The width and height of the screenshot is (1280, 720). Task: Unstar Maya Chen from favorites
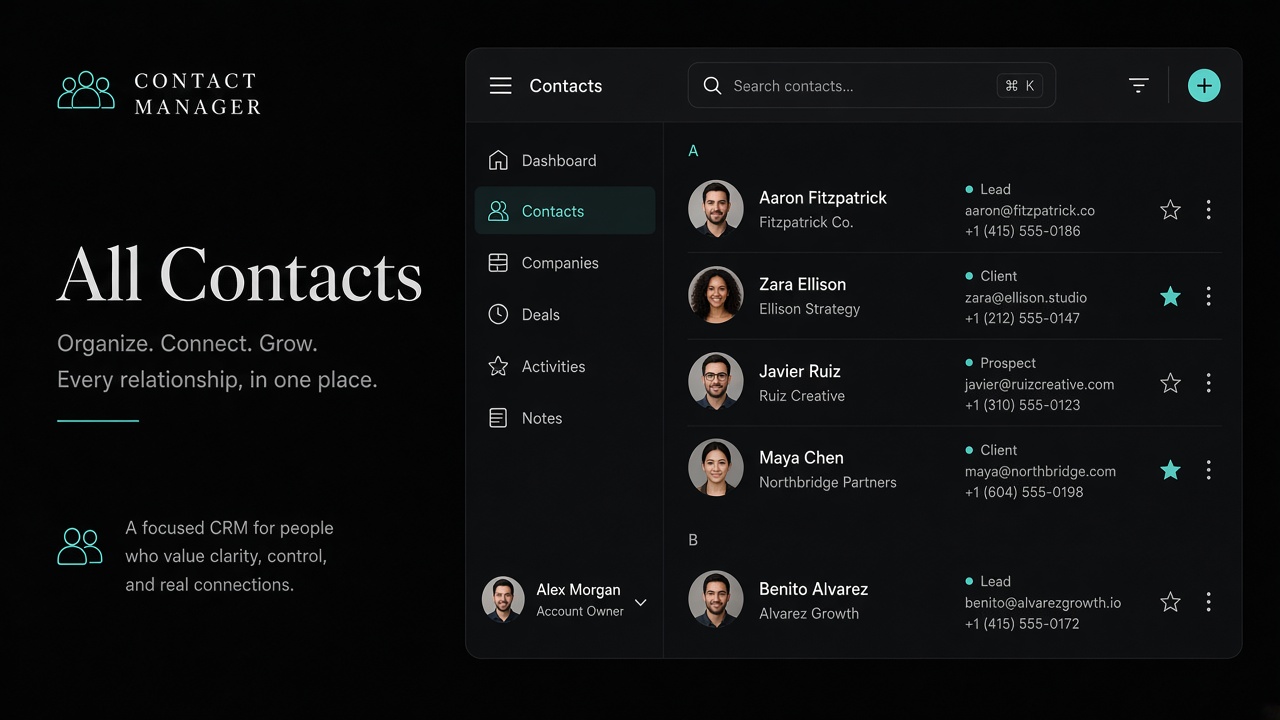pyautogui.click(x=1170, y=470)
